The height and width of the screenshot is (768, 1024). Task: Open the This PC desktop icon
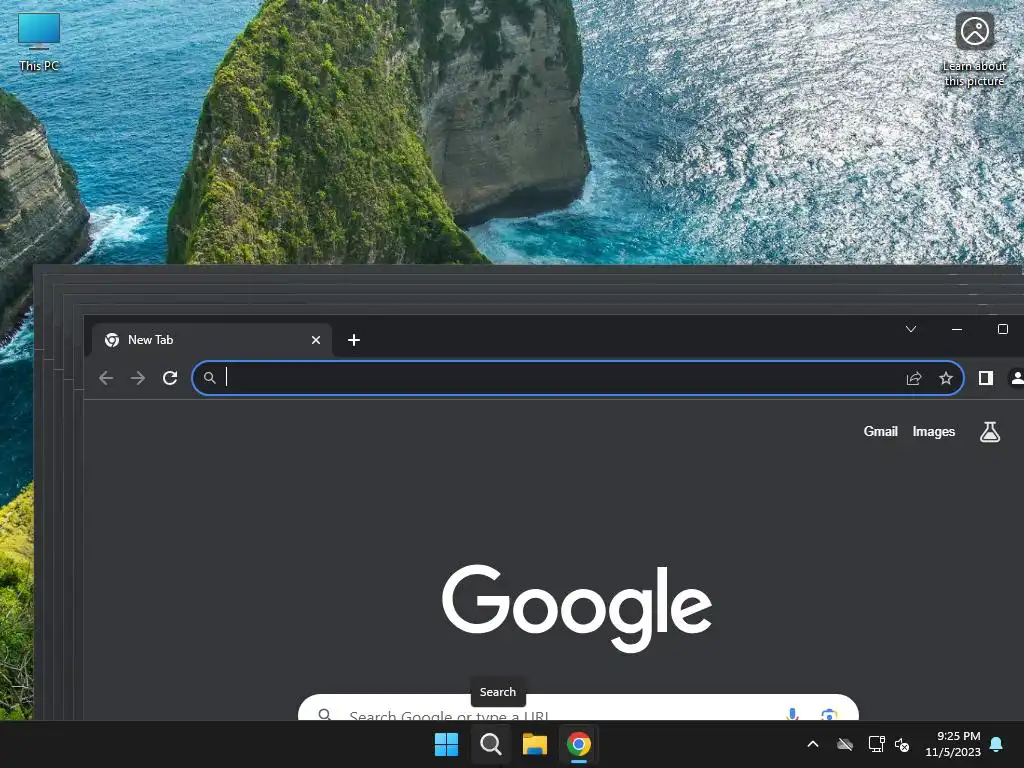39,41
